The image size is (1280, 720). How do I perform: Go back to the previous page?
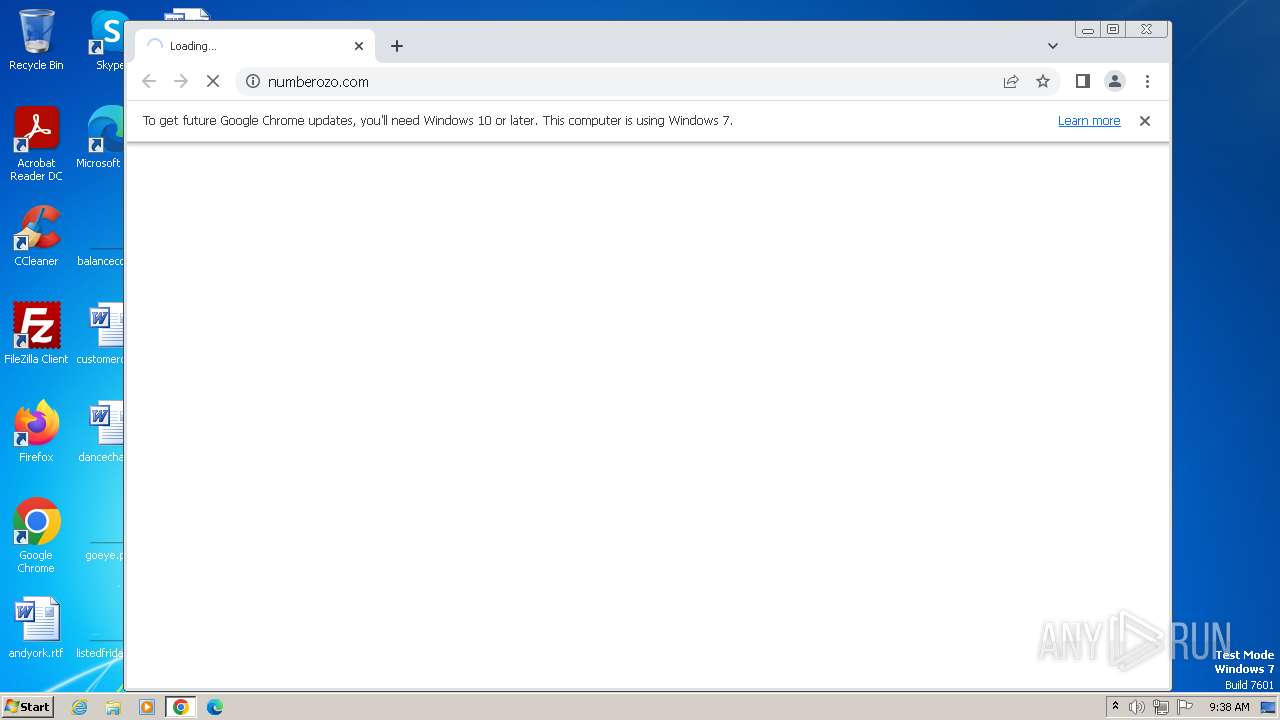click(x=149, y=81)
